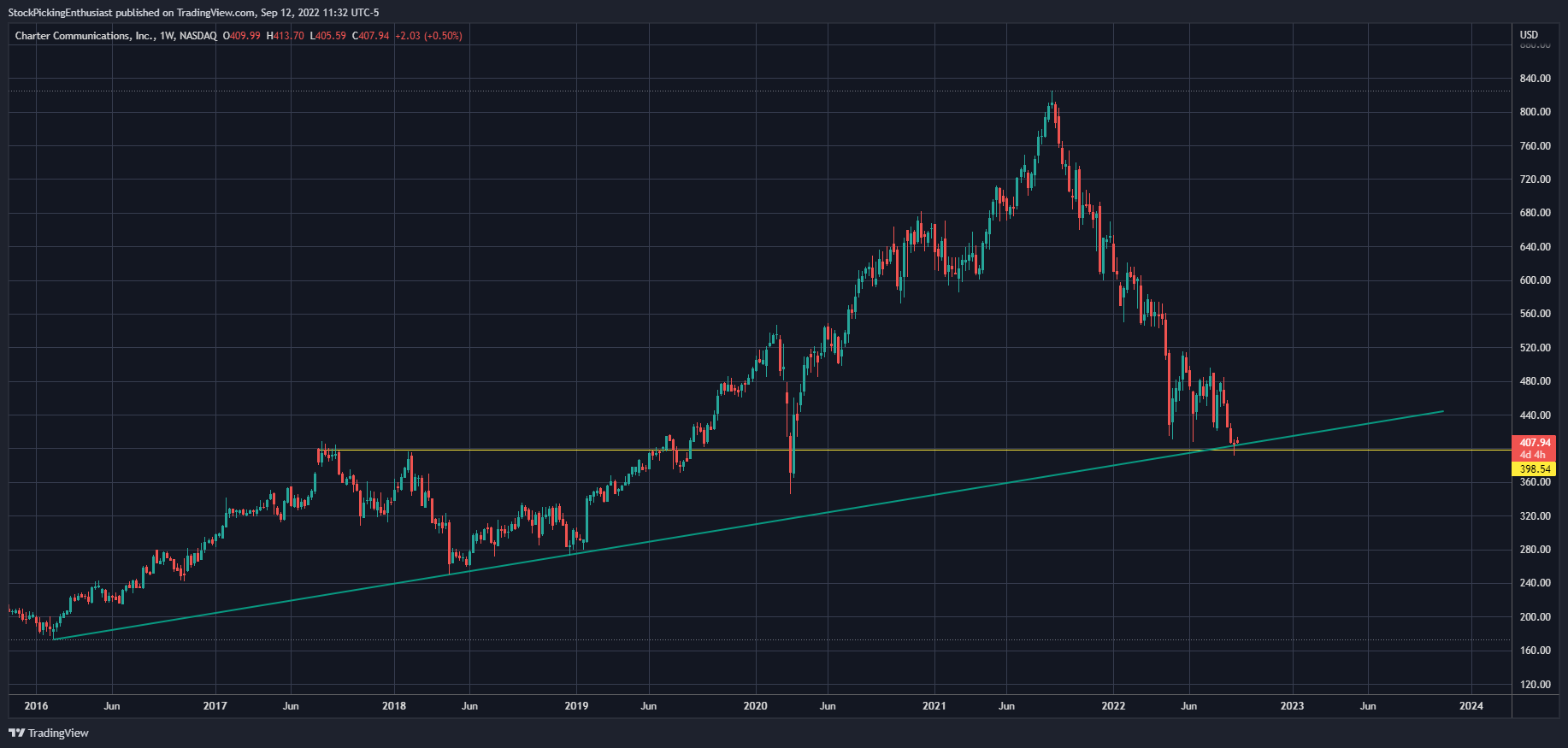Click the close value C407.94 in legend

pyautogui.click(x=370, y=36)
